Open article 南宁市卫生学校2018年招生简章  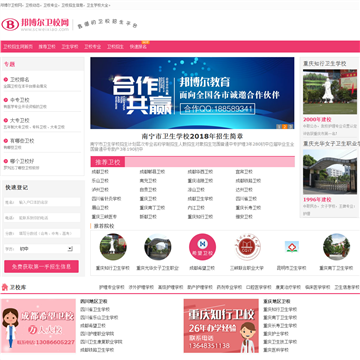point(192,136)
